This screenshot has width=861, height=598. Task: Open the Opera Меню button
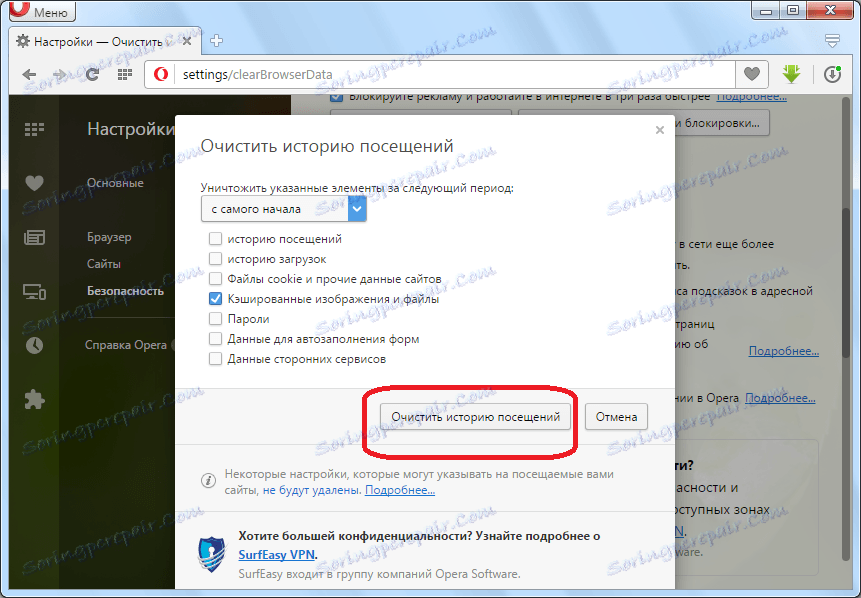(42, 10)
